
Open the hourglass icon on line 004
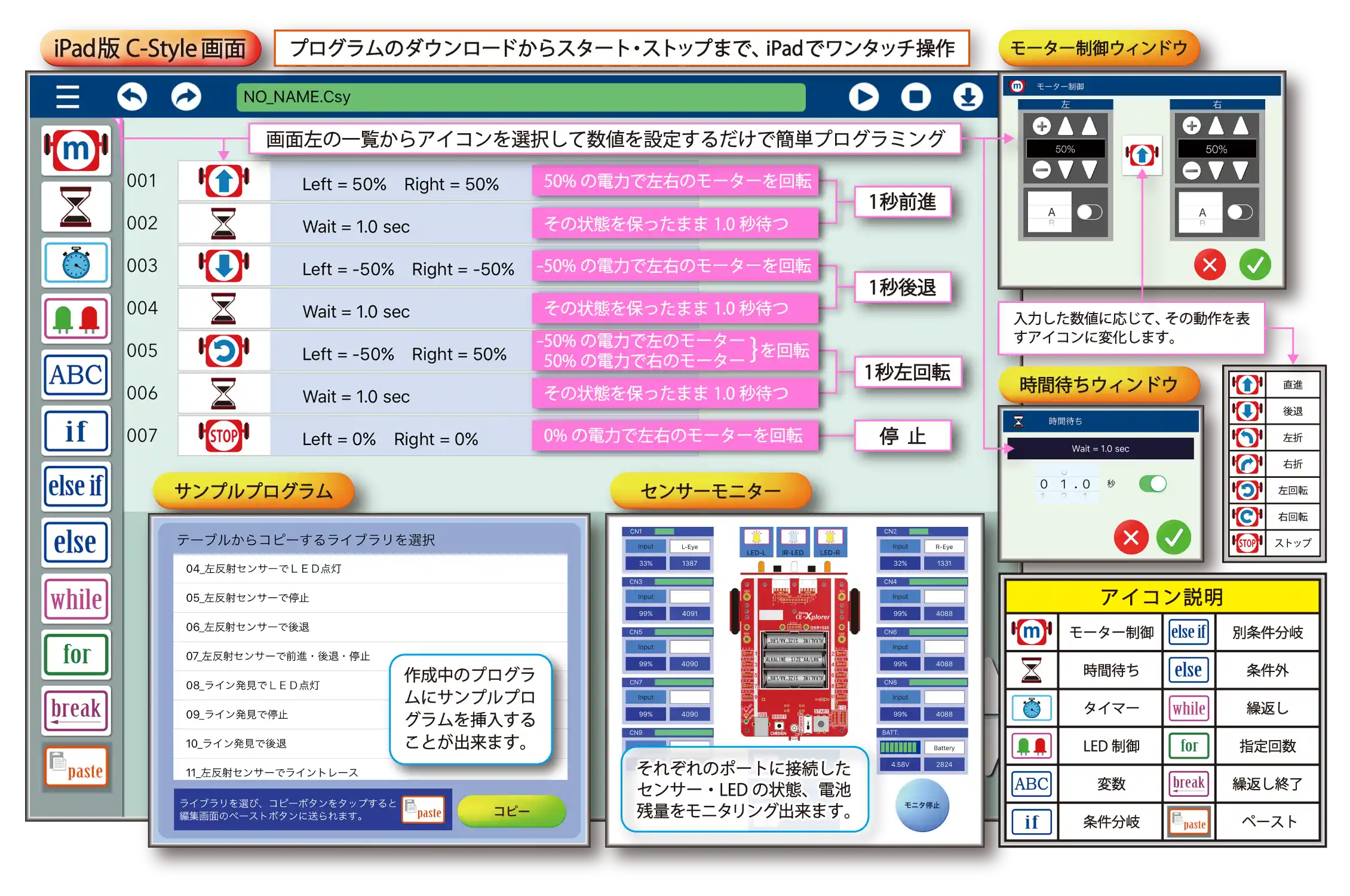223,309
